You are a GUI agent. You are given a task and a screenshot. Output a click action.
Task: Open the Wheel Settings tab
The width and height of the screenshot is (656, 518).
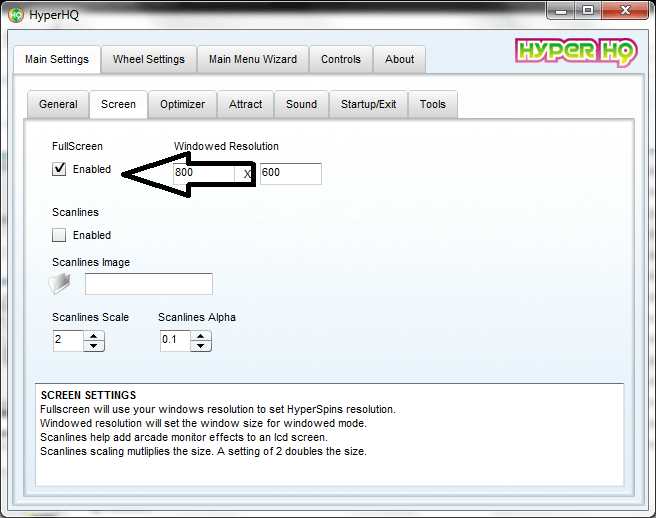pyautogui.click(x=149, y=59)
